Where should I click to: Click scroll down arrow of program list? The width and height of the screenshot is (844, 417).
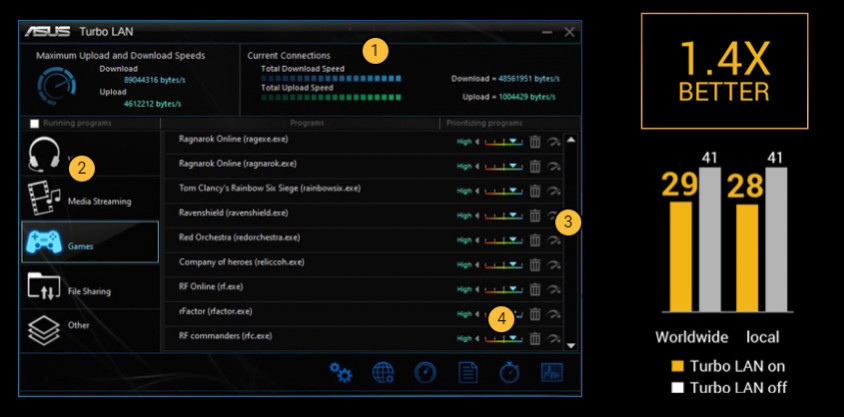(571, 345)
